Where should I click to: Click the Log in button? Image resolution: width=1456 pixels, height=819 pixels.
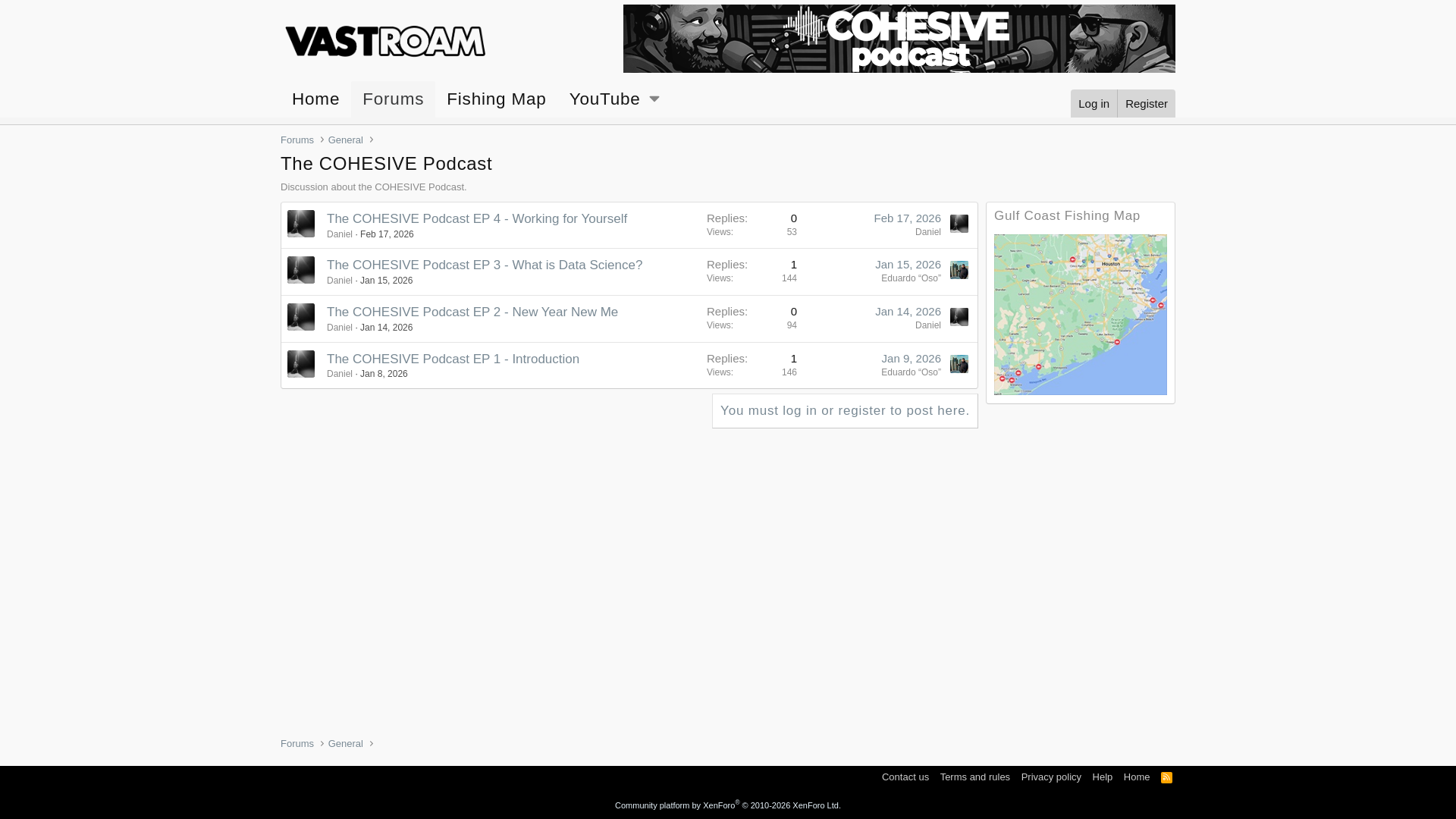click(x=1094, y=103)
